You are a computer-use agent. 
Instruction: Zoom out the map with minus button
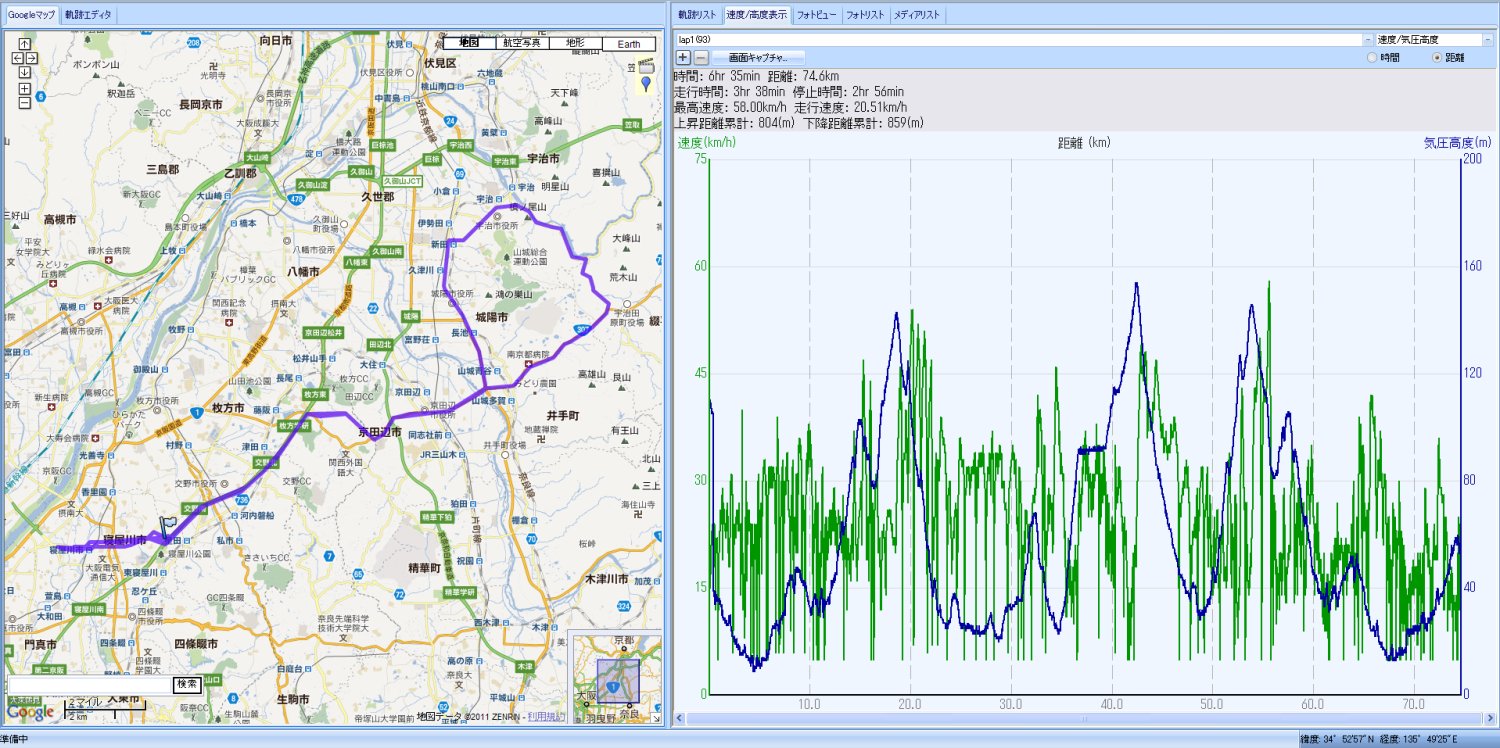[x=25, y=103]
